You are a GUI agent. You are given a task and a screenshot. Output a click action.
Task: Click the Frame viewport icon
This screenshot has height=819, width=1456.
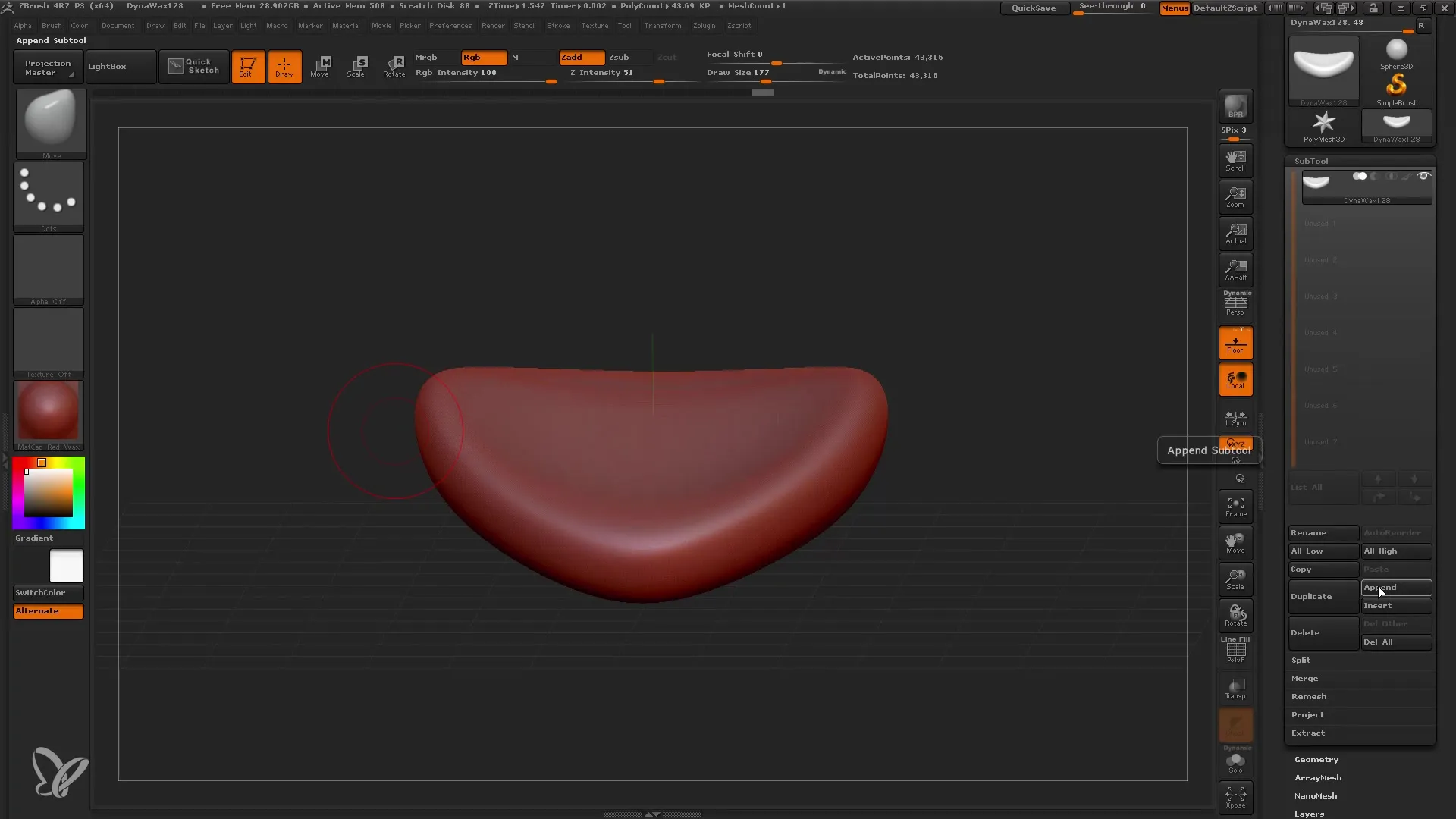click(x=1236, y=507)
